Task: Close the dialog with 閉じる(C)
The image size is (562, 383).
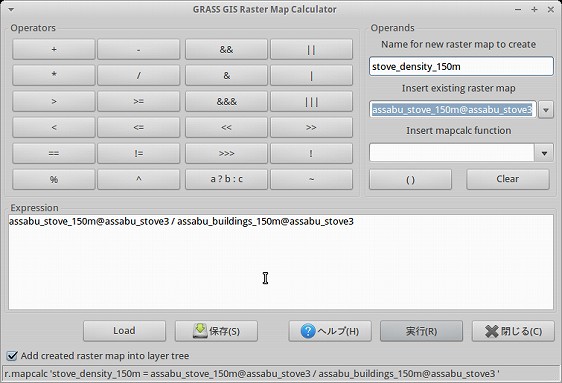Action: tap(513, 331)
